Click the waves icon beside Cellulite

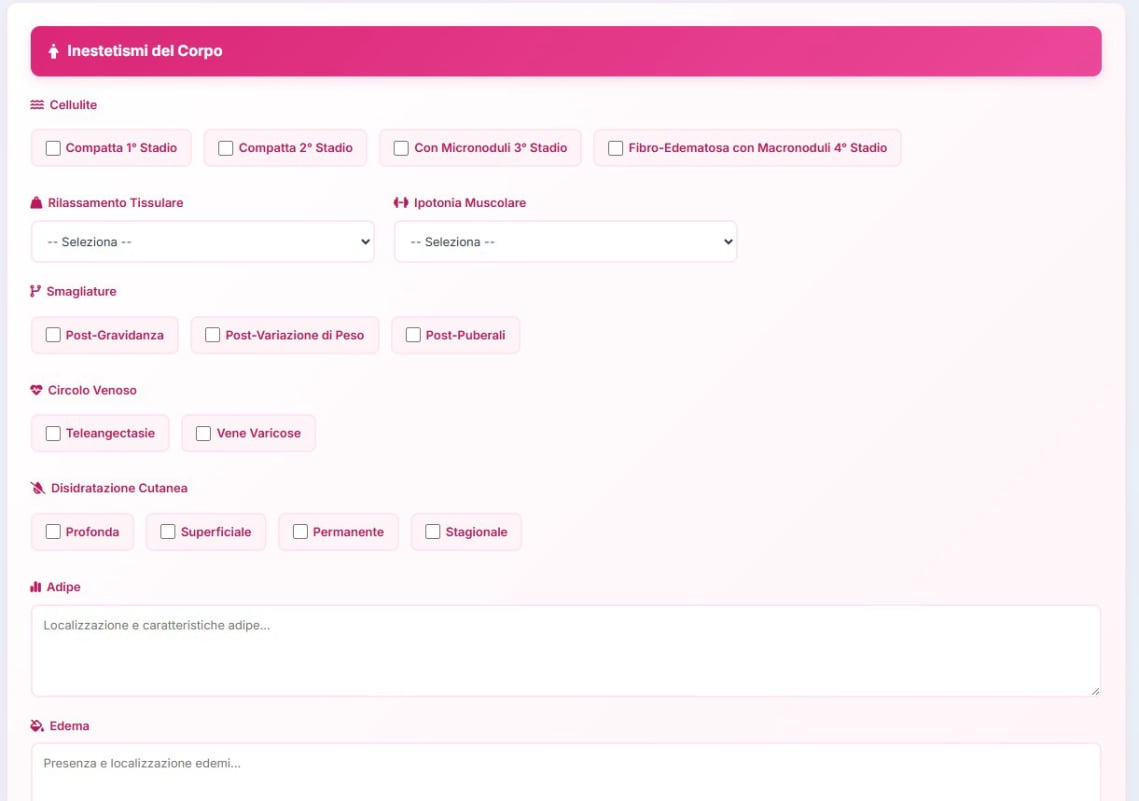click(37, 105)
